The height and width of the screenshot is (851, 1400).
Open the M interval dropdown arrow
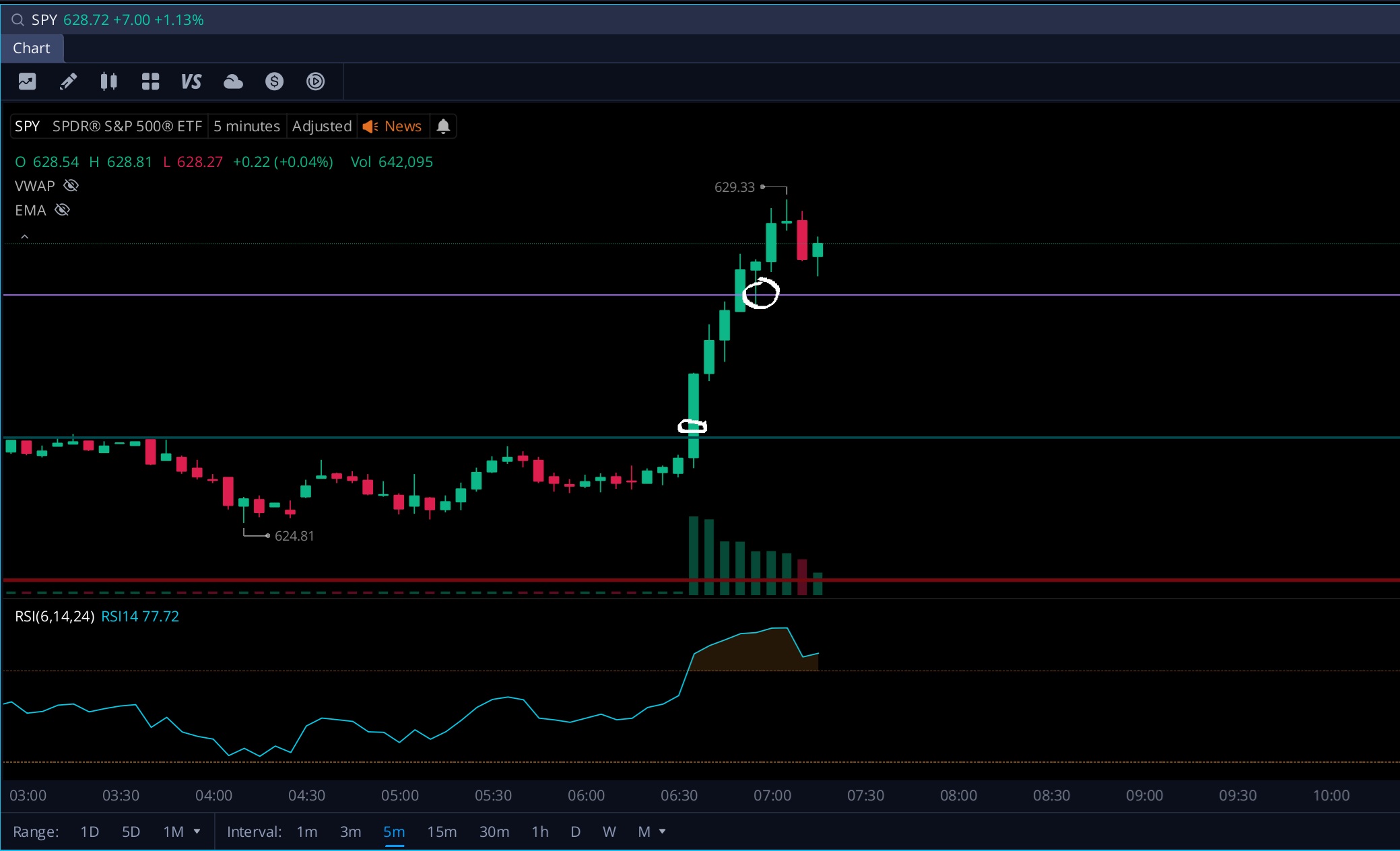(x=663, y=831)
